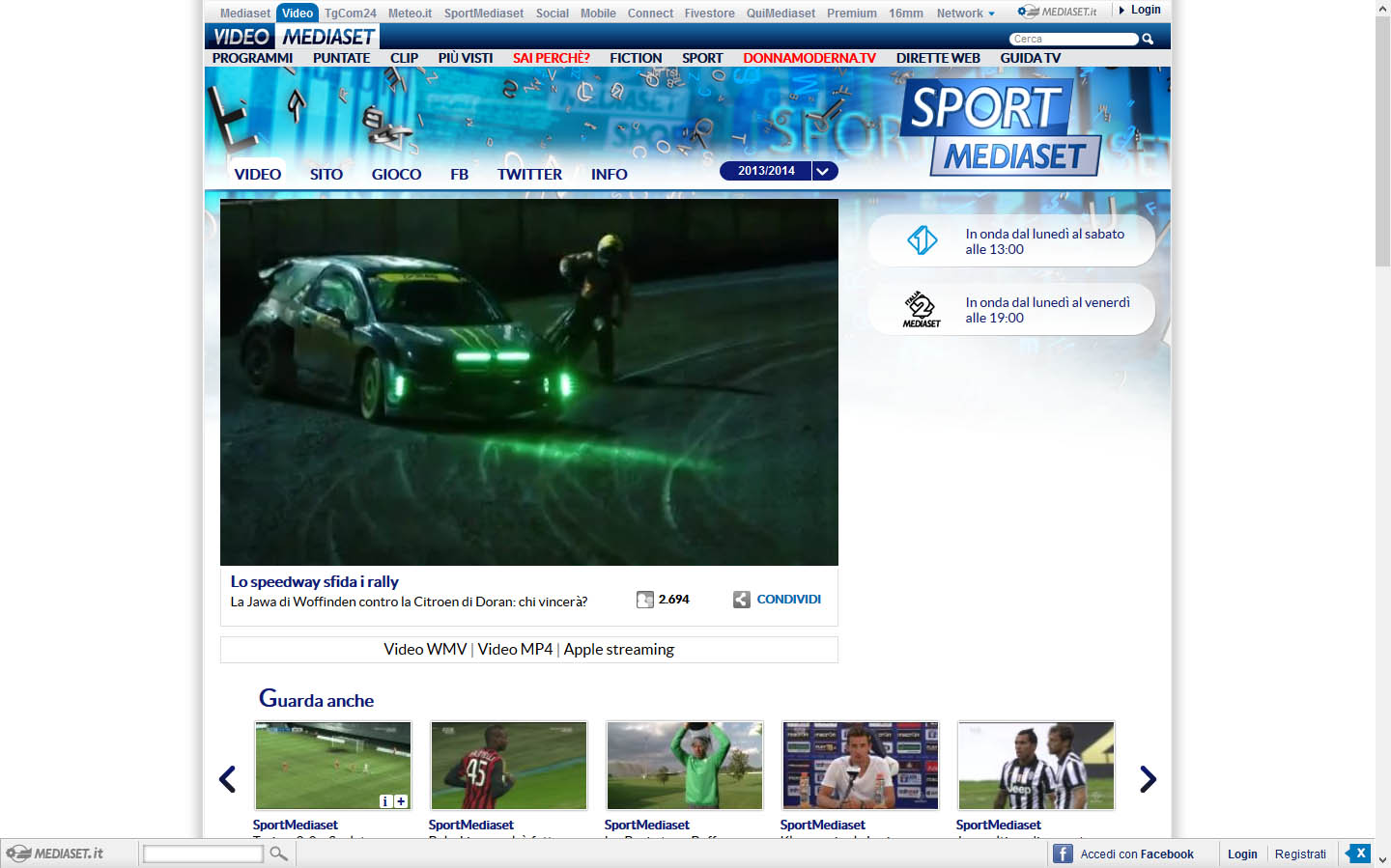
Task: Open FICTION menu item
Action: pos(636,58)
